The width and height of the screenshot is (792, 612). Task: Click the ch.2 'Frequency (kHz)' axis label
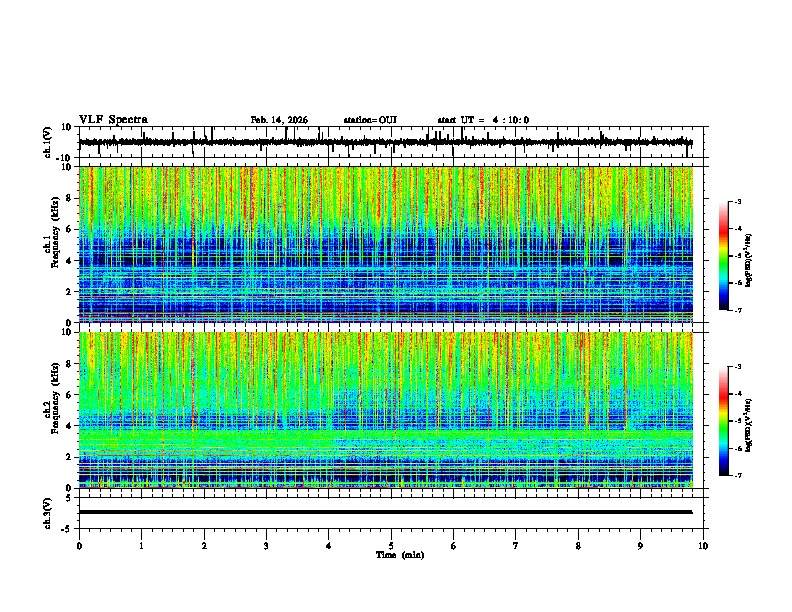pyautogui.click(x=56, y=398)
